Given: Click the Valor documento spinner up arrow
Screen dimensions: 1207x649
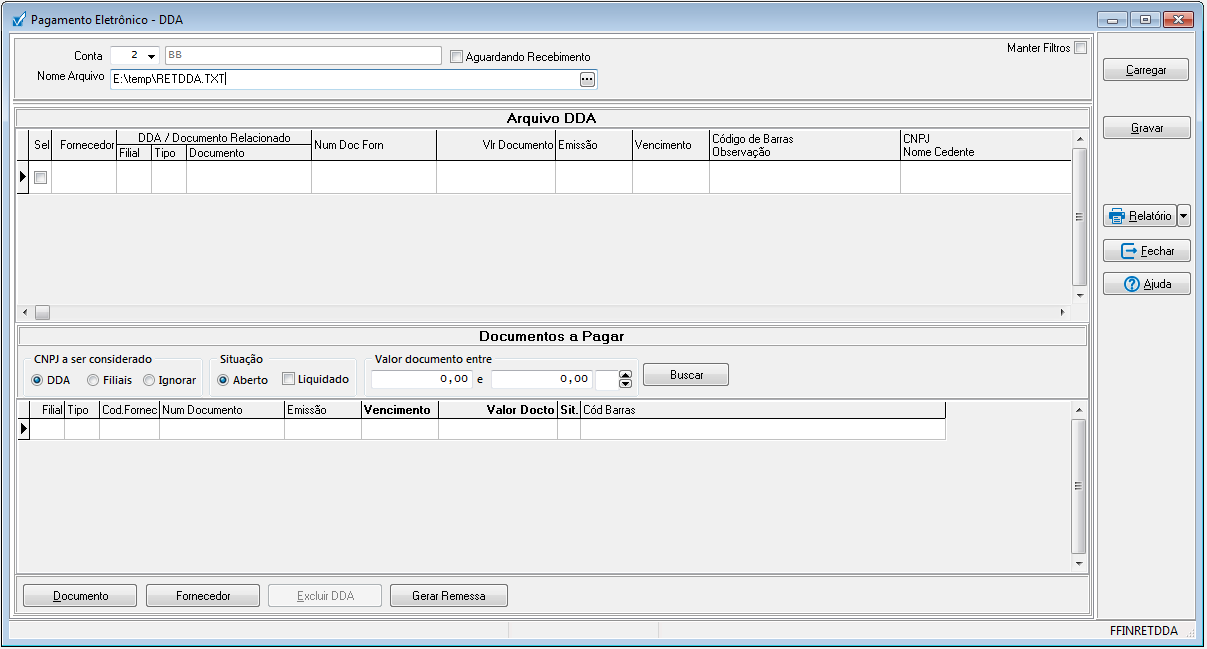Looking at the screenshot, I should point(626,375).
